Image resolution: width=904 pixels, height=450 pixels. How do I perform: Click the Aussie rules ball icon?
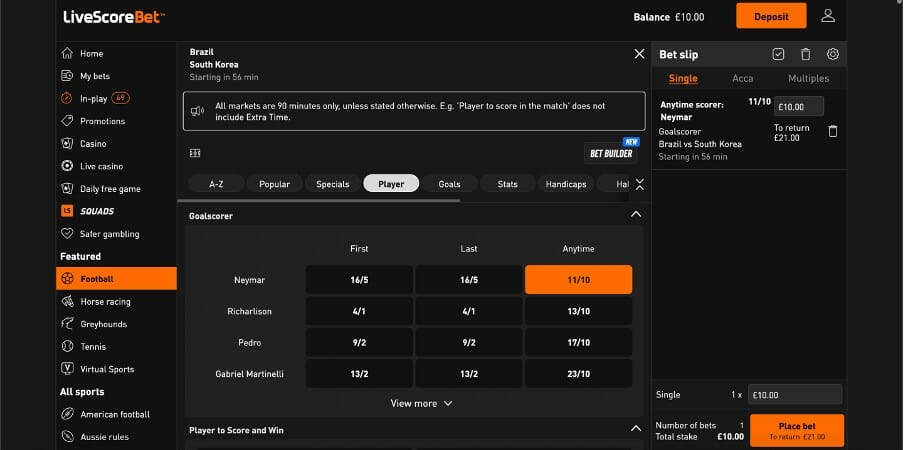67,437
